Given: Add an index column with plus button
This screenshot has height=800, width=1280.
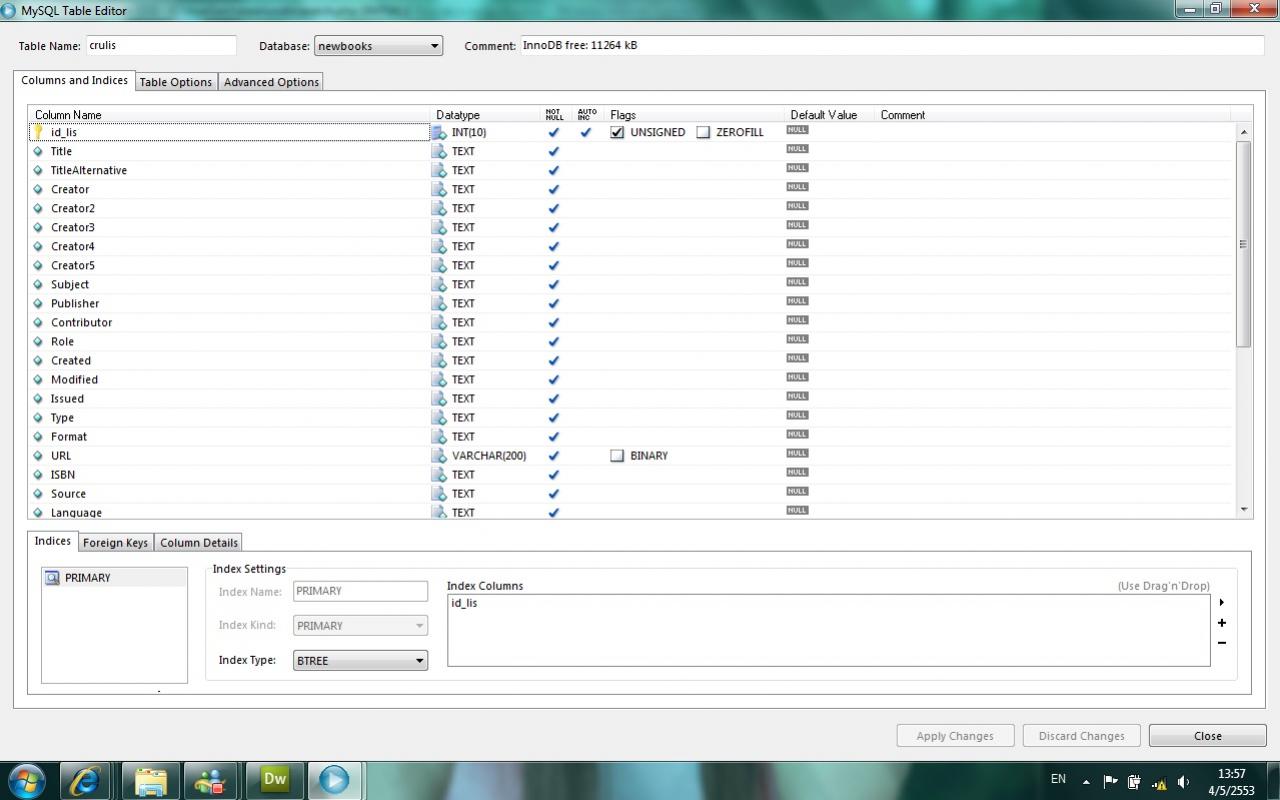Looking at the screenshot, I should 1222,623.
